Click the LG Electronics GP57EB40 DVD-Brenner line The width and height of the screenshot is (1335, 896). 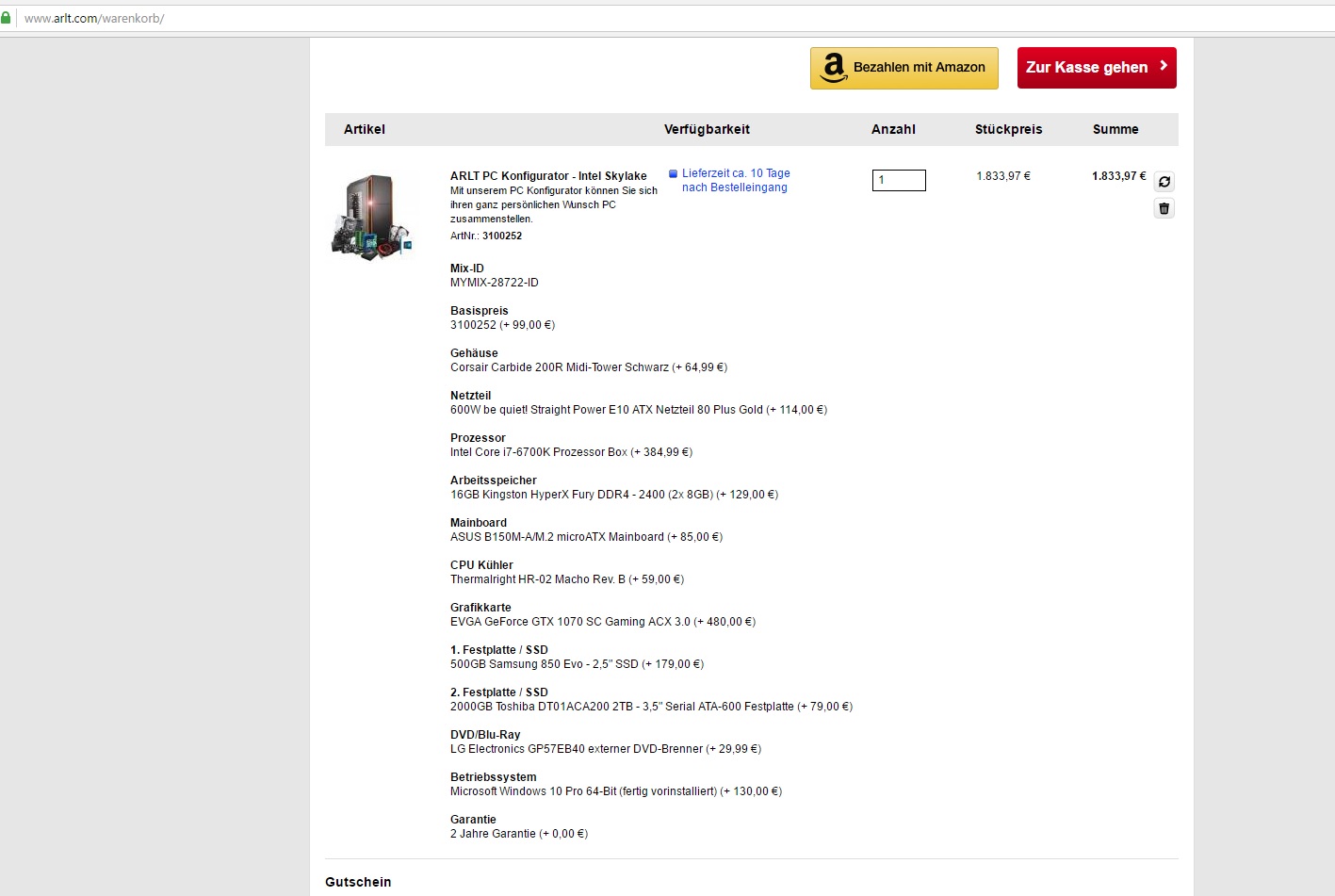[x=606, y=749]
